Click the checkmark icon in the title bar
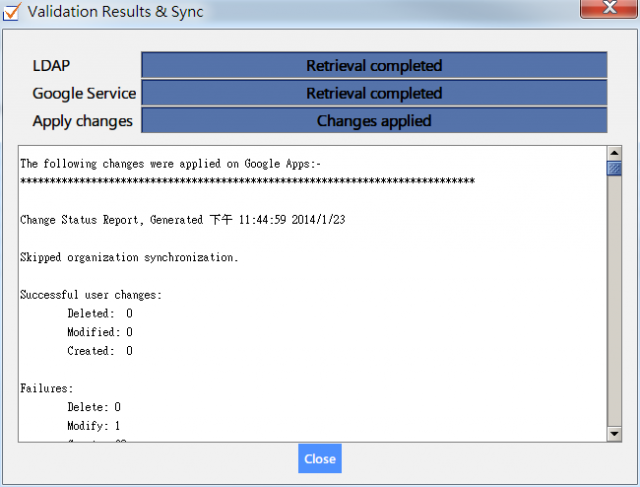 [x=11, y=11]
